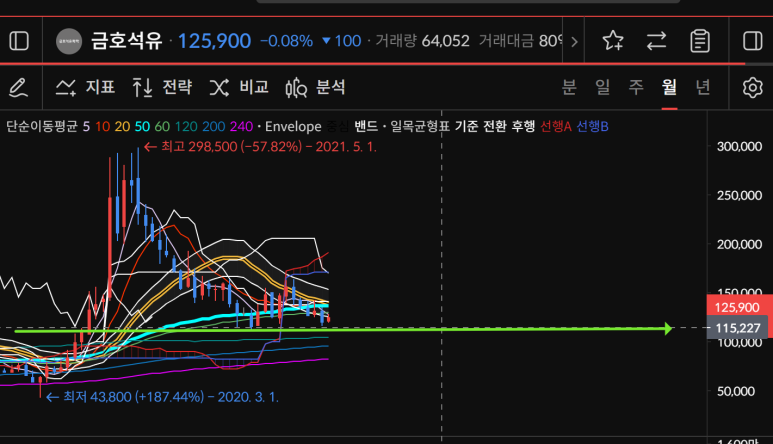Screen dimensions: 773x444
Task: Click the 최고 298,500 high price label
Action: (x=260, y=147)
